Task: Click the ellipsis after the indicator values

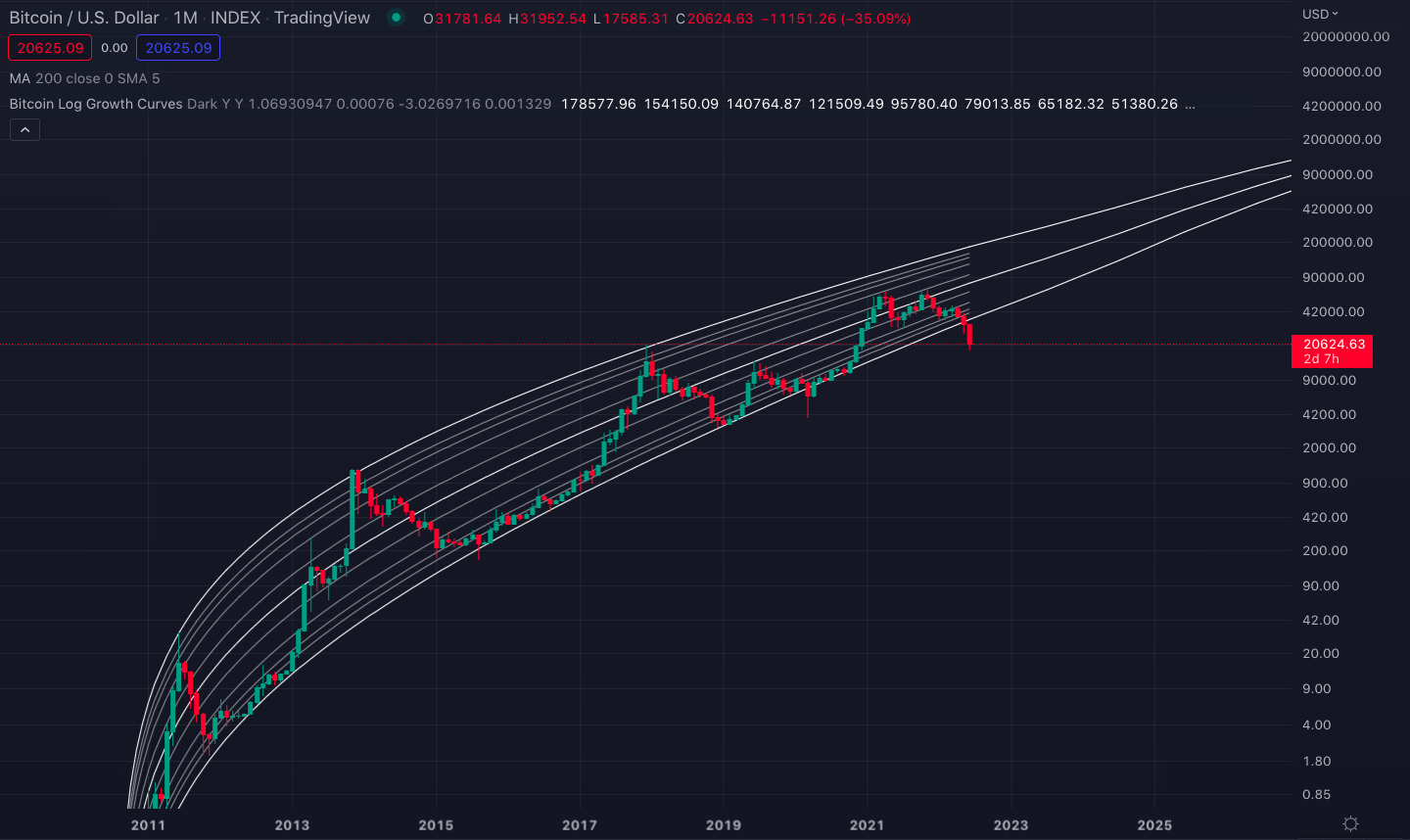Action: pyautogui.click(x=1190, y=104)
